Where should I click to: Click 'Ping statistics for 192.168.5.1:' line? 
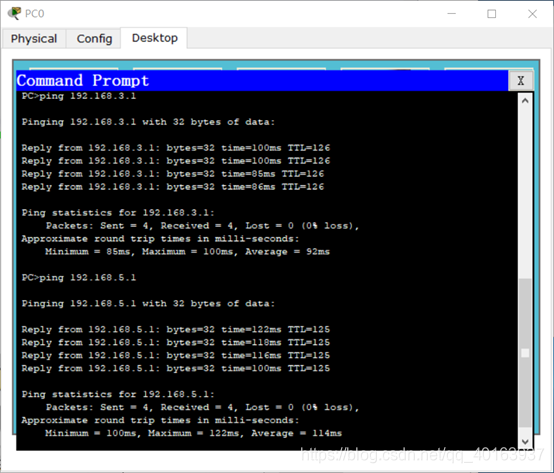pos(118,395)
